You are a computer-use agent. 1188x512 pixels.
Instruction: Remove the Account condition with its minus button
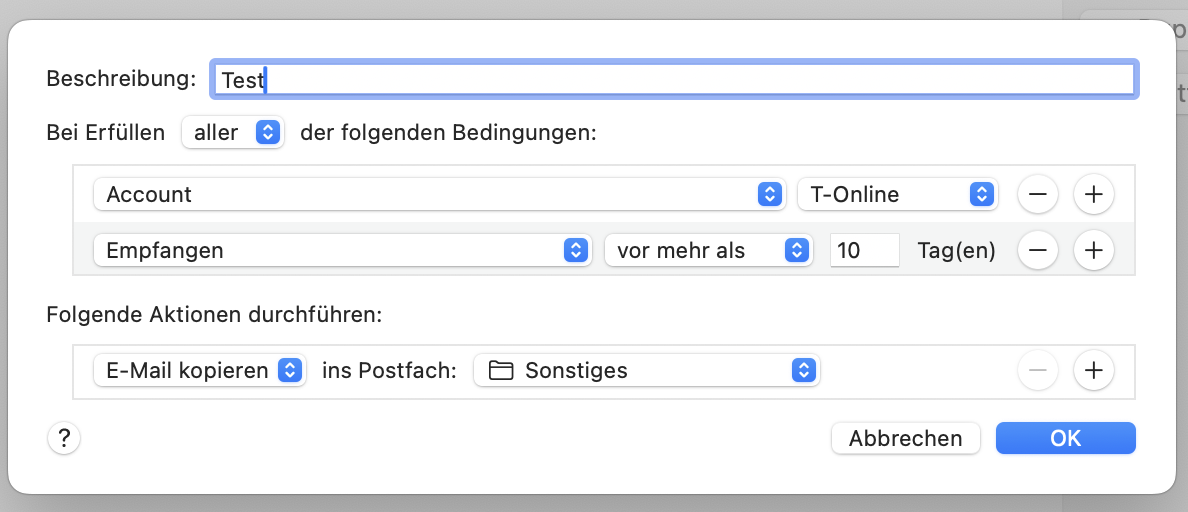[x=1037, y=195]
